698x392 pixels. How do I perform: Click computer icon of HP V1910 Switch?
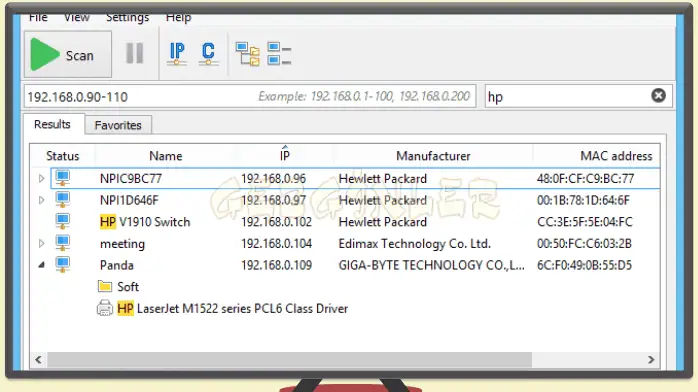pos(62,222)
